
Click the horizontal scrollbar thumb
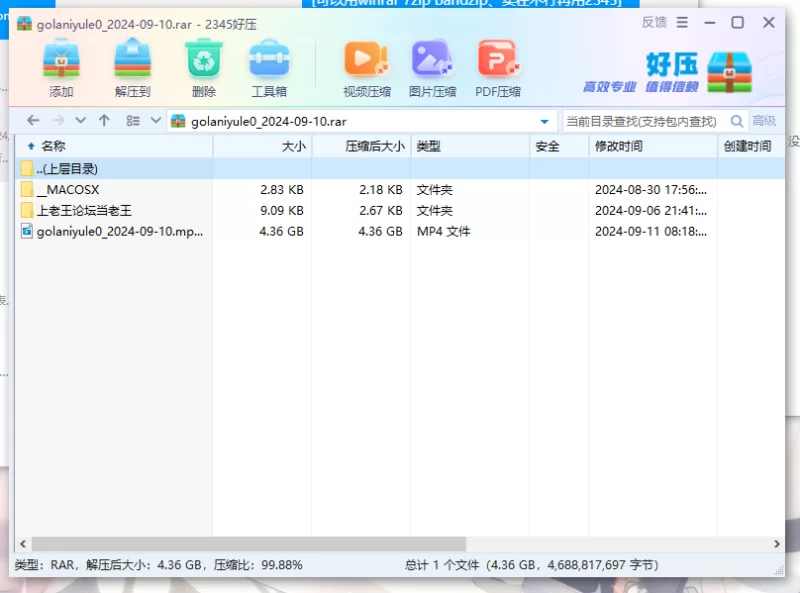(249, 543)
